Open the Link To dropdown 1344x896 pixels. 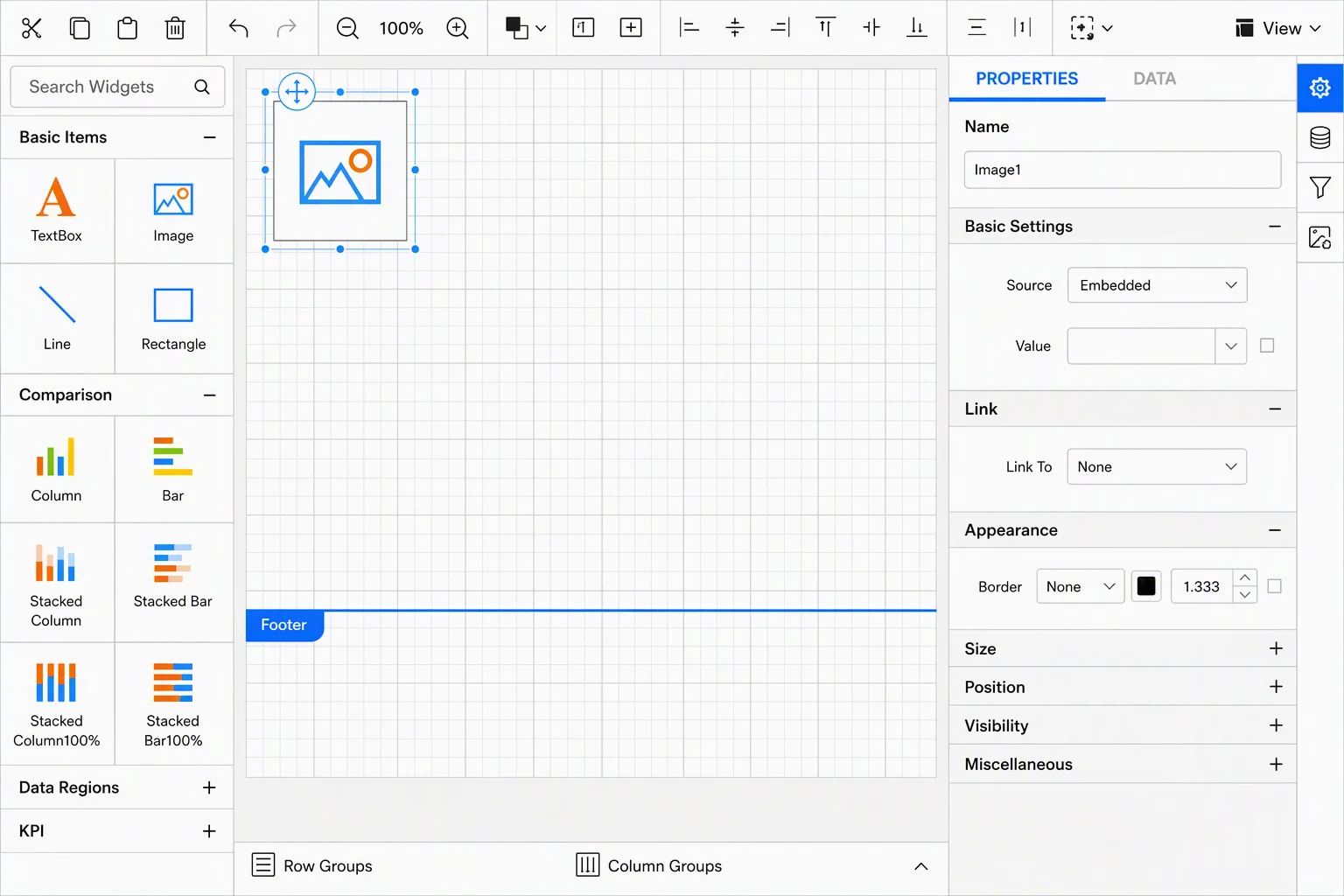tap(1157, 466)
